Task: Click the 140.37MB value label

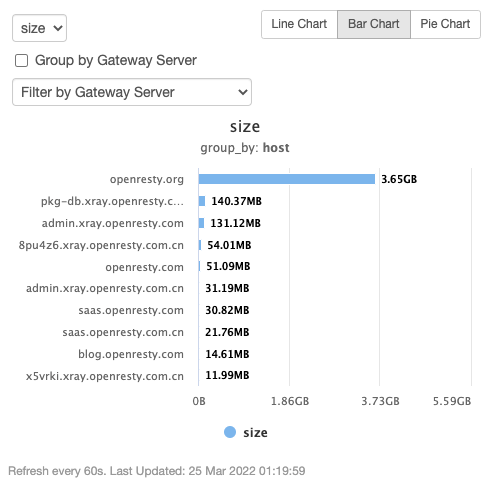Action: pyautogui.click(x=237, y=201)
